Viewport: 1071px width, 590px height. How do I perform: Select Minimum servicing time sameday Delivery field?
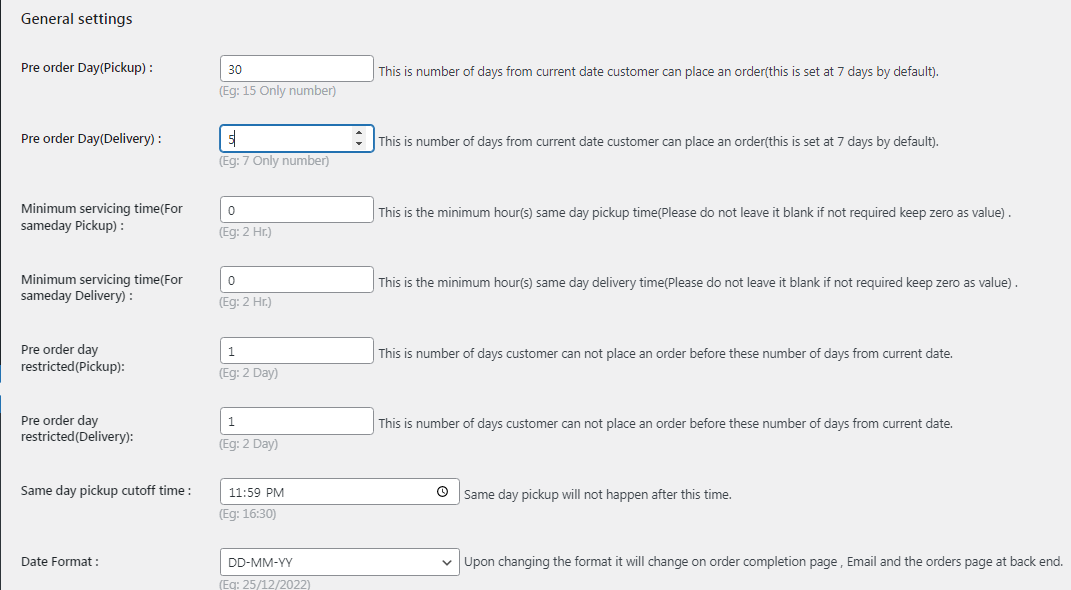296,280
